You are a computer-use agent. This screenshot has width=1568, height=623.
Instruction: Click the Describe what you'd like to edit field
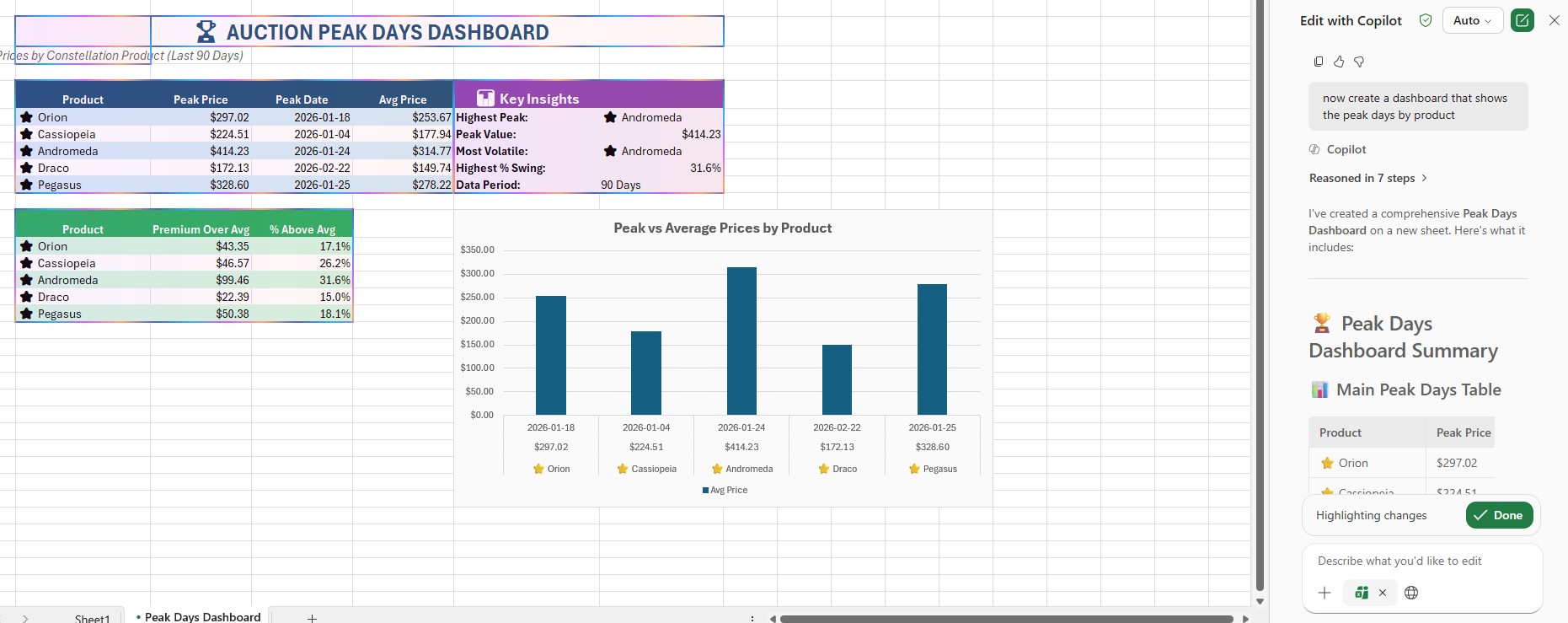point(1421,561)
